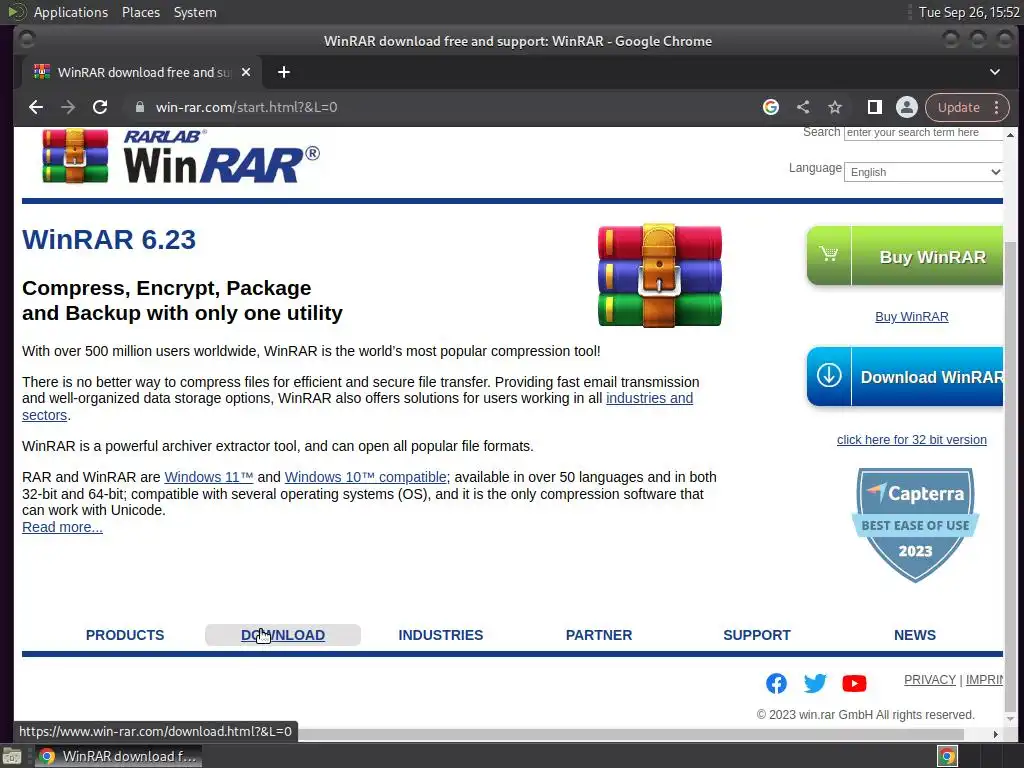The width and height of the screenshot is (1024, 768).
Task: Click the Update button in Chrome
Action: coord(958,107)
